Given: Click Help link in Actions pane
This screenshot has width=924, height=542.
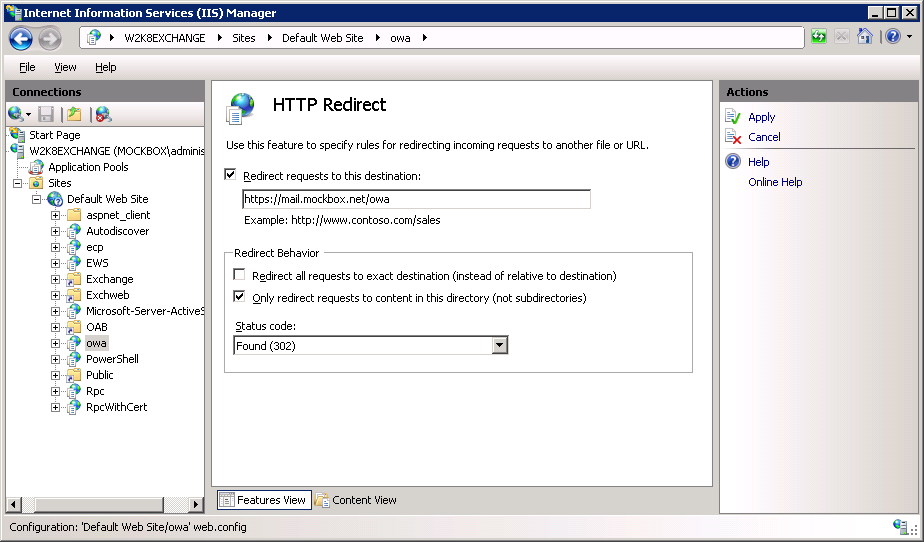Looking at the screenshot, I should coord(758,162).
